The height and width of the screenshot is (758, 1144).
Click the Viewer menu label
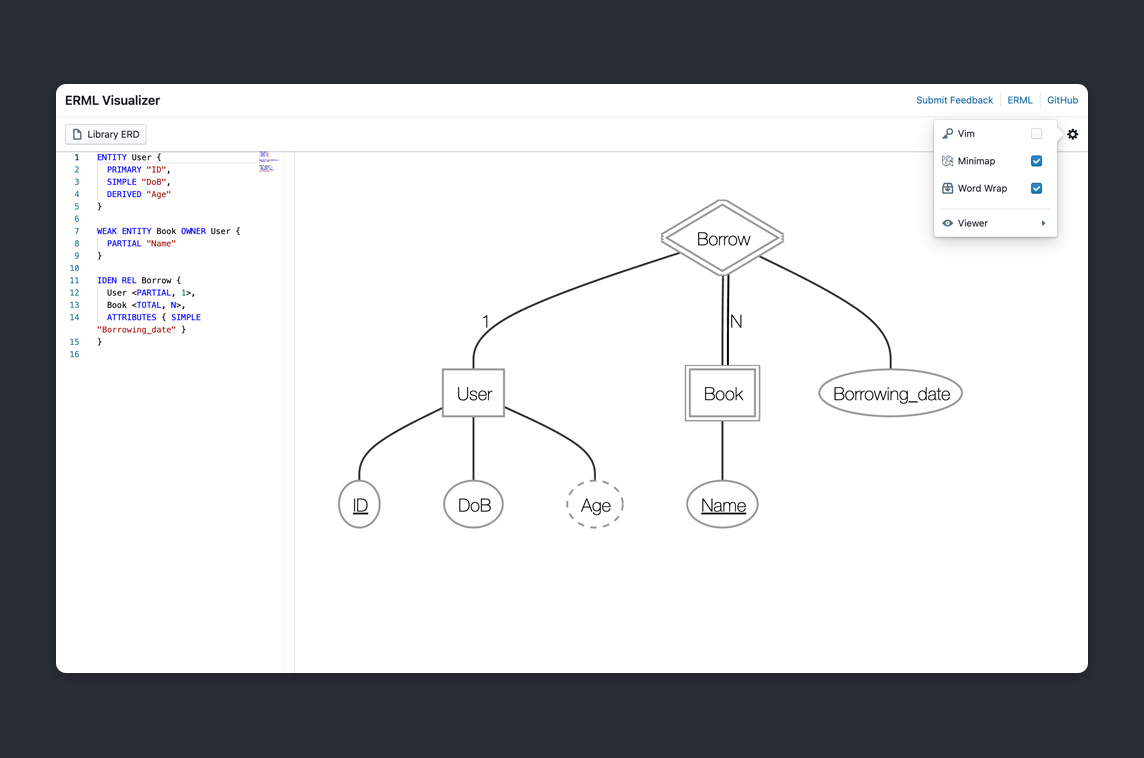[973, 223]
